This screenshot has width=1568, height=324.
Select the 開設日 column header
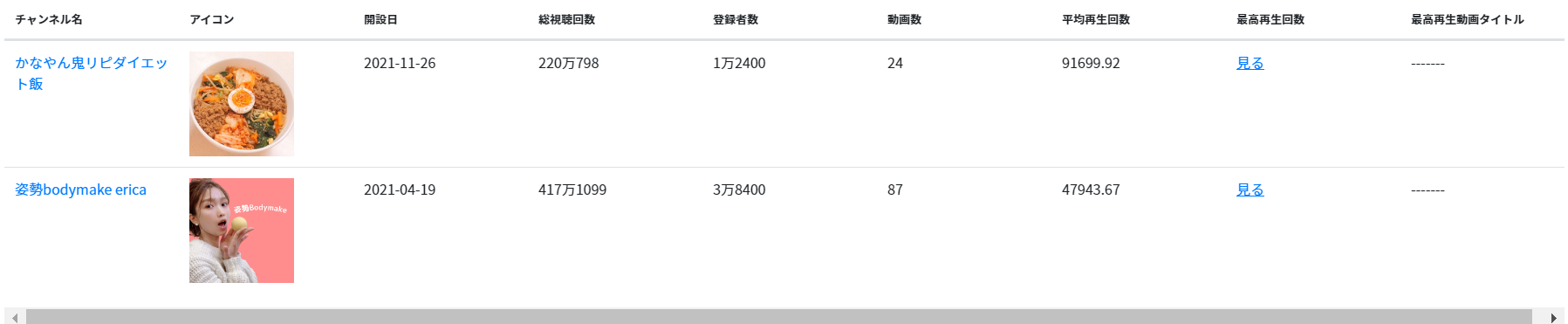tap(380, 19)
